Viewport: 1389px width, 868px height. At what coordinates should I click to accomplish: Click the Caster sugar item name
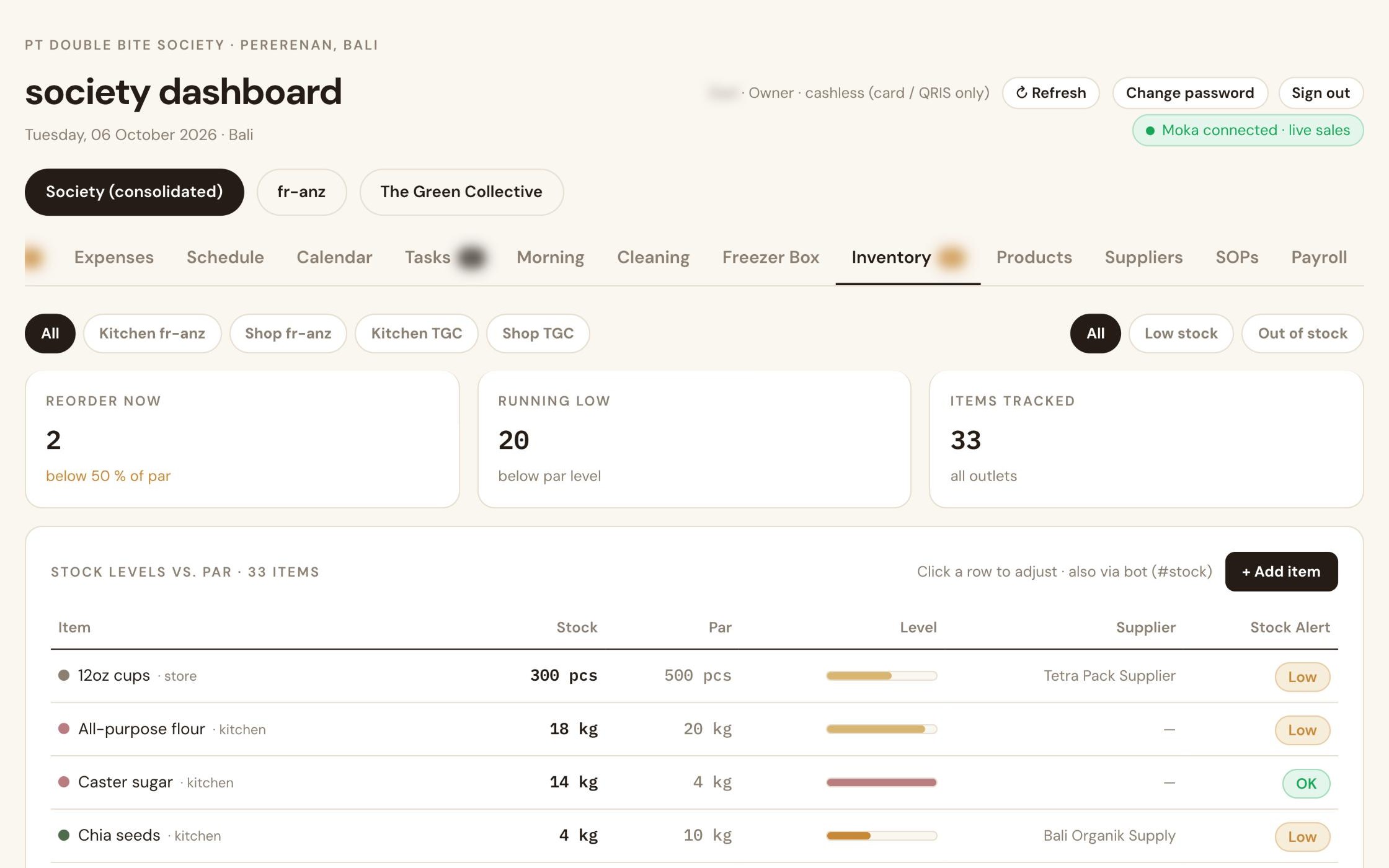coord(125,782)
